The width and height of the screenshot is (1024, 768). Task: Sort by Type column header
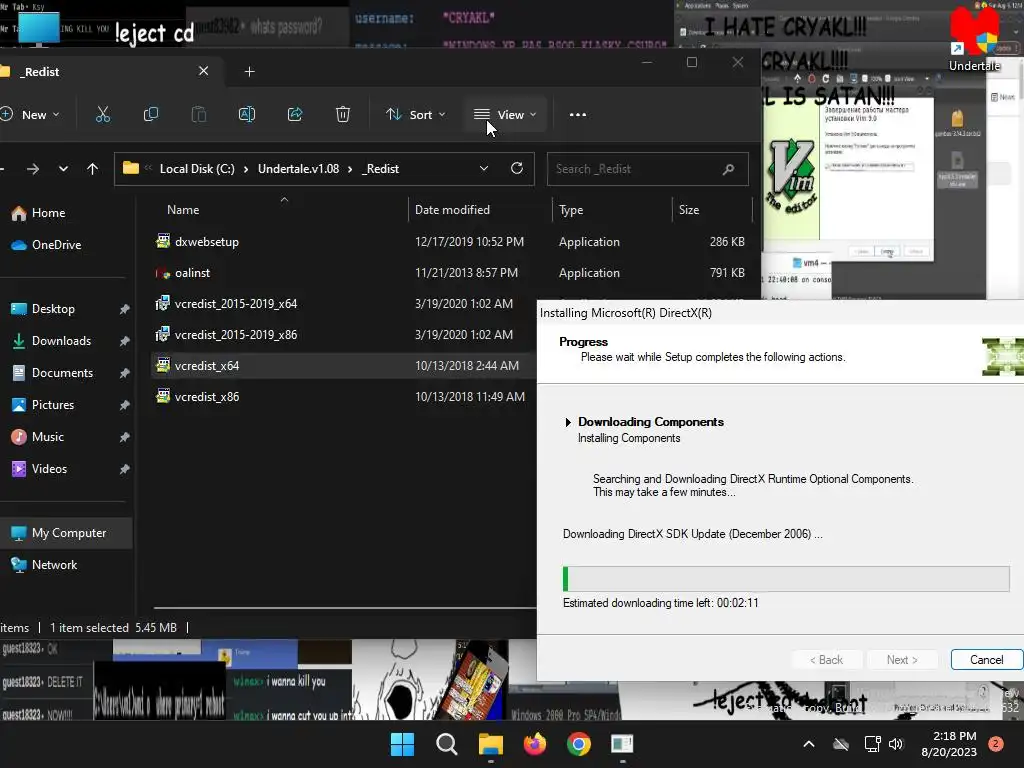[571, 210]
